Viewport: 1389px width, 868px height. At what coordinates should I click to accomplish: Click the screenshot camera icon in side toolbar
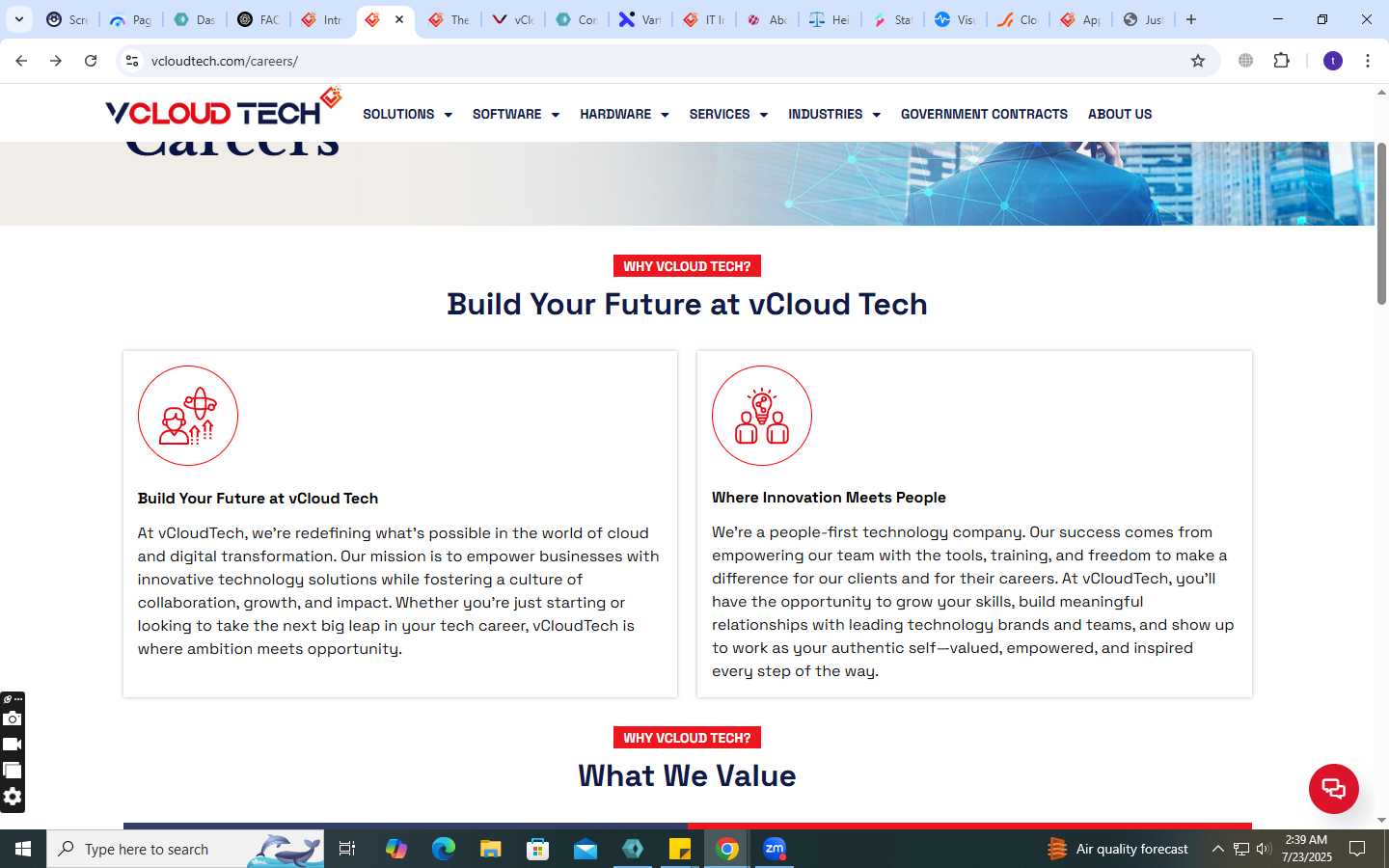coord(13,719)
